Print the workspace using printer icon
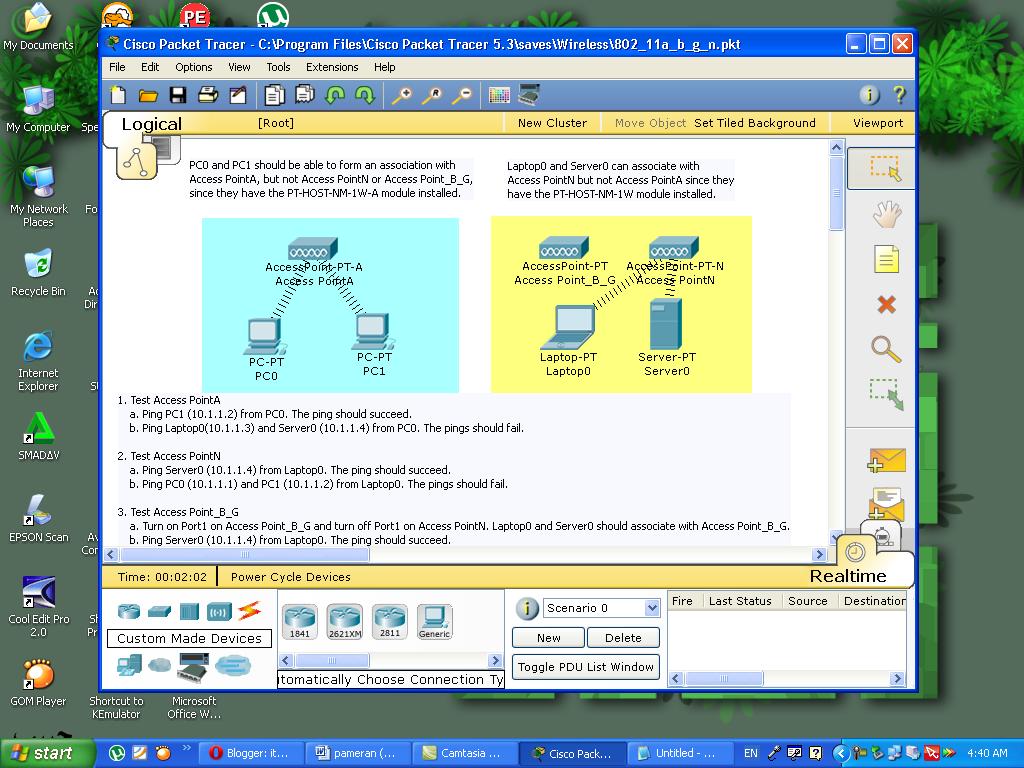This screenshot has width=1024, height=768. tap(208, 95)
